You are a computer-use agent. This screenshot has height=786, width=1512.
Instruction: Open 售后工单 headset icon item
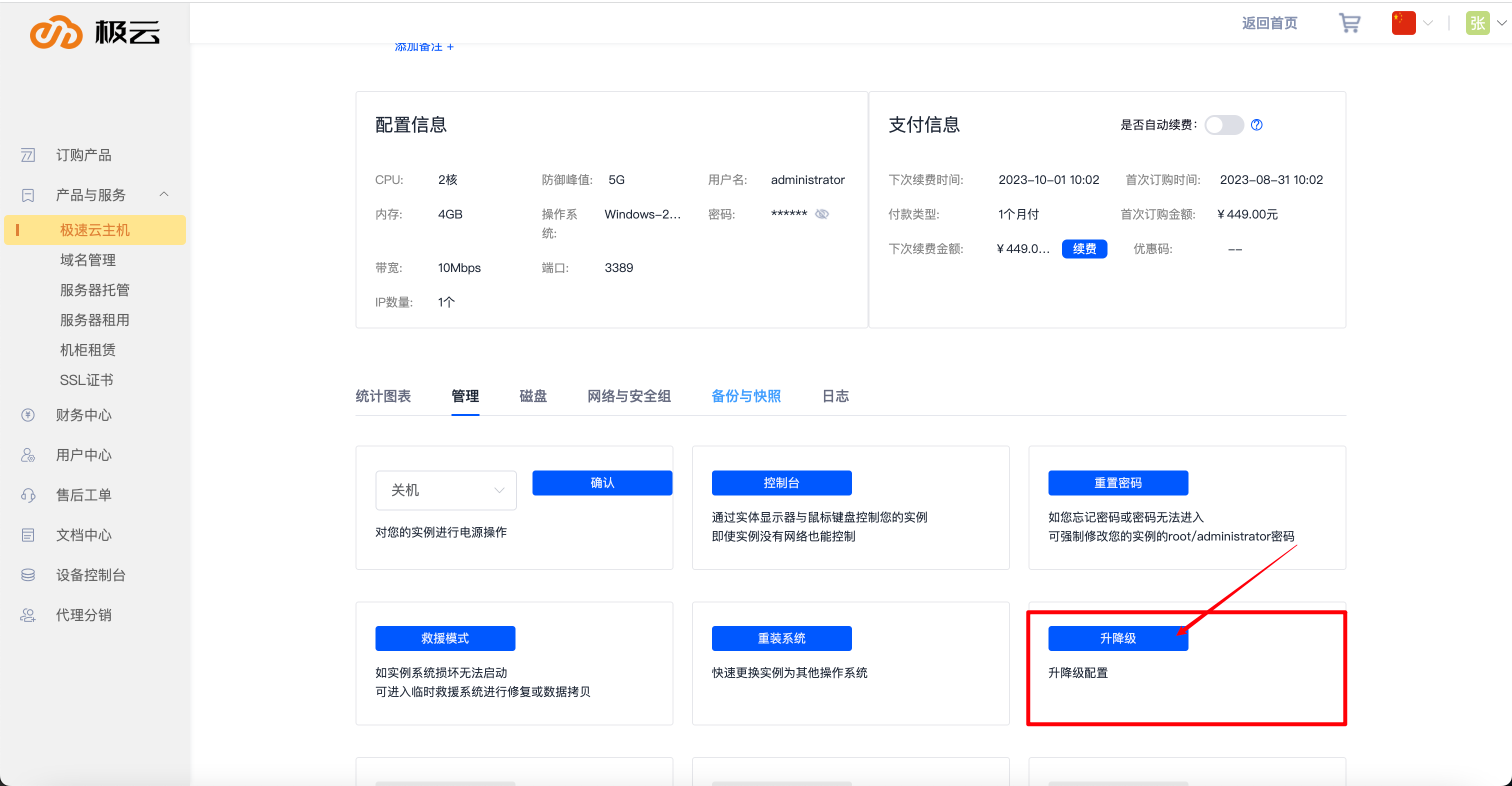[27, 495]
